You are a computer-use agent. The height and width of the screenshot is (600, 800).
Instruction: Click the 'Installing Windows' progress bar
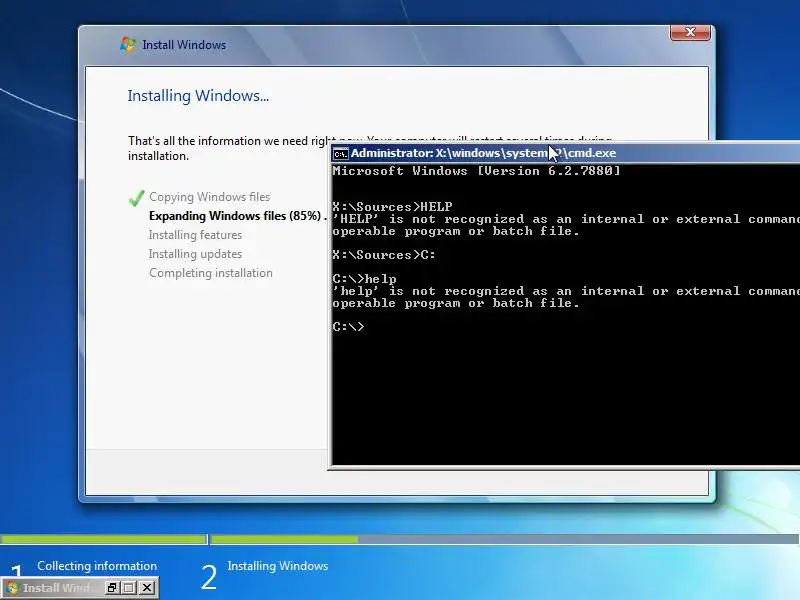tap(505, 539)
